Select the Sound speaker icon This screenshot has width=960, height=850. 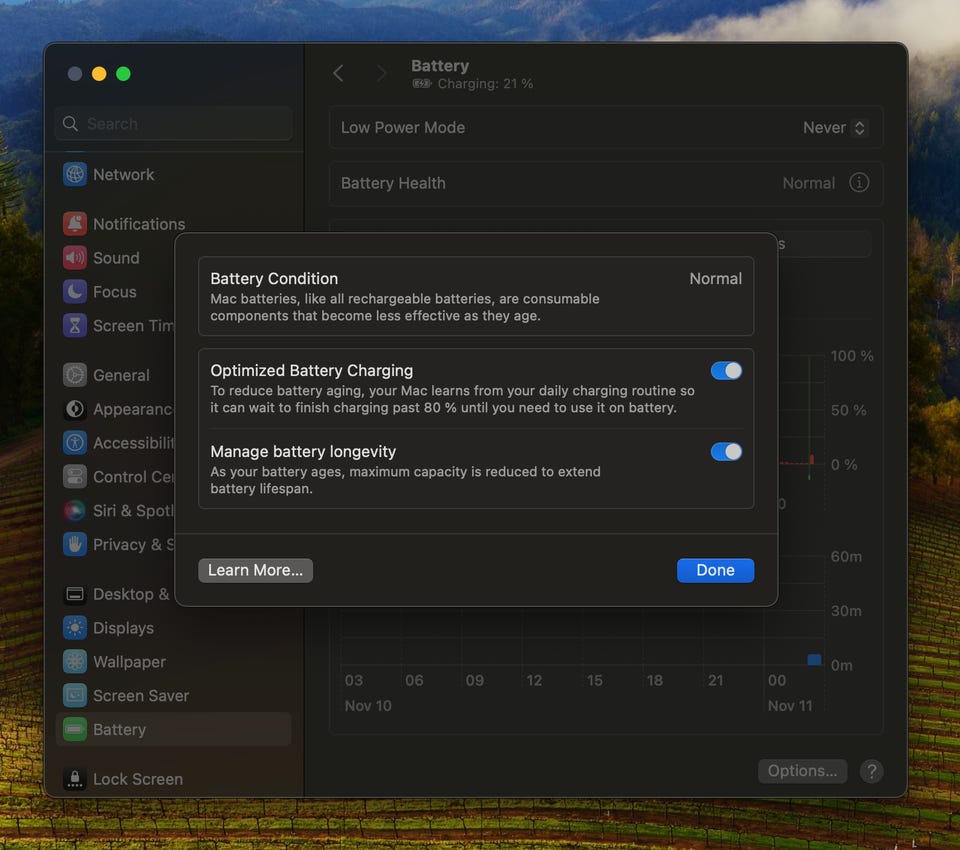coord(75,258)
